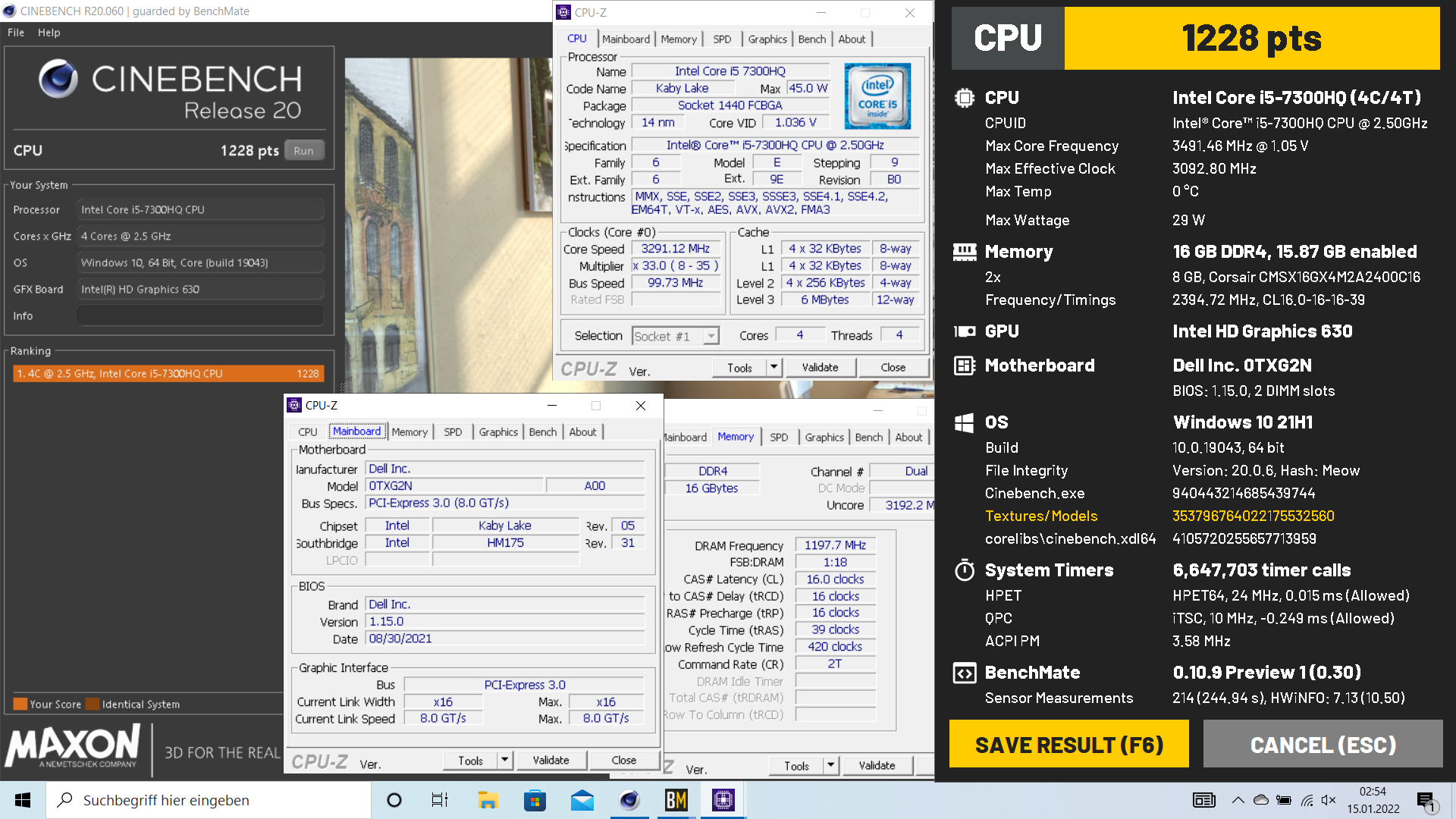Open the News and interests tray icon
Image resolution: width=1456 pixels, height=819 pixels.
click(1204, 800)
